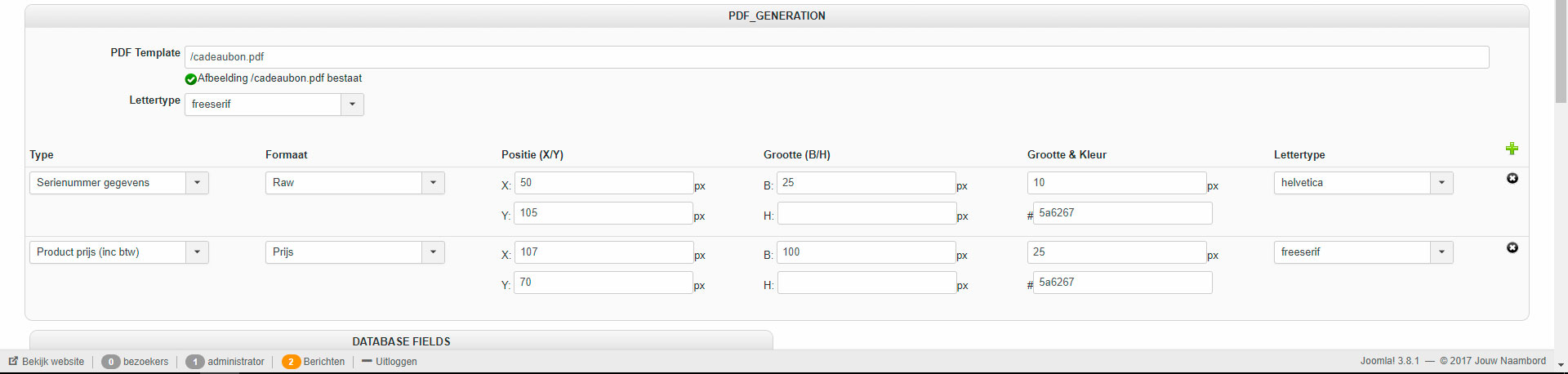Screen dimensions: 1568x374
Task: Expand the Serienummer gegevens type dropdown
Action: click(197, 183)
